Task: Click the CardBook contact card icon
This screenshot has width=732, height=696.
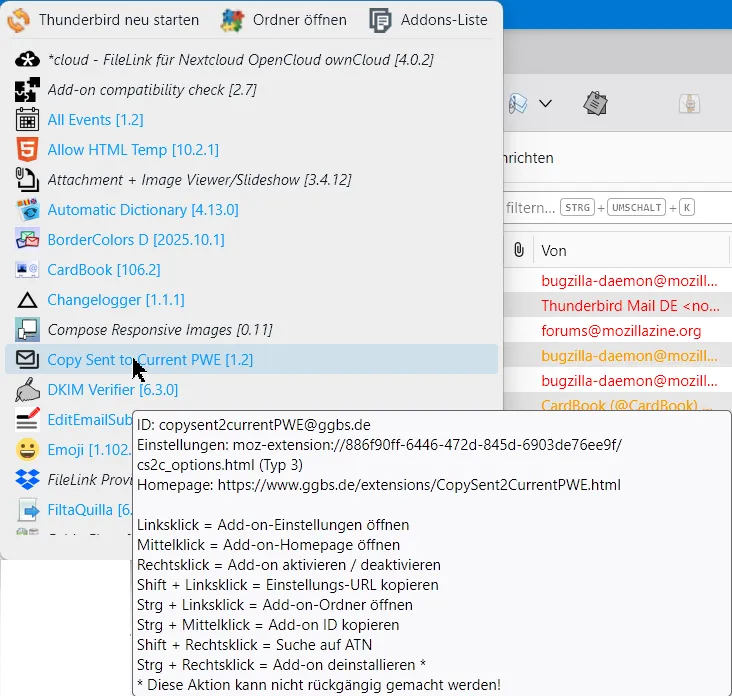Action: [x=27, y=269]
